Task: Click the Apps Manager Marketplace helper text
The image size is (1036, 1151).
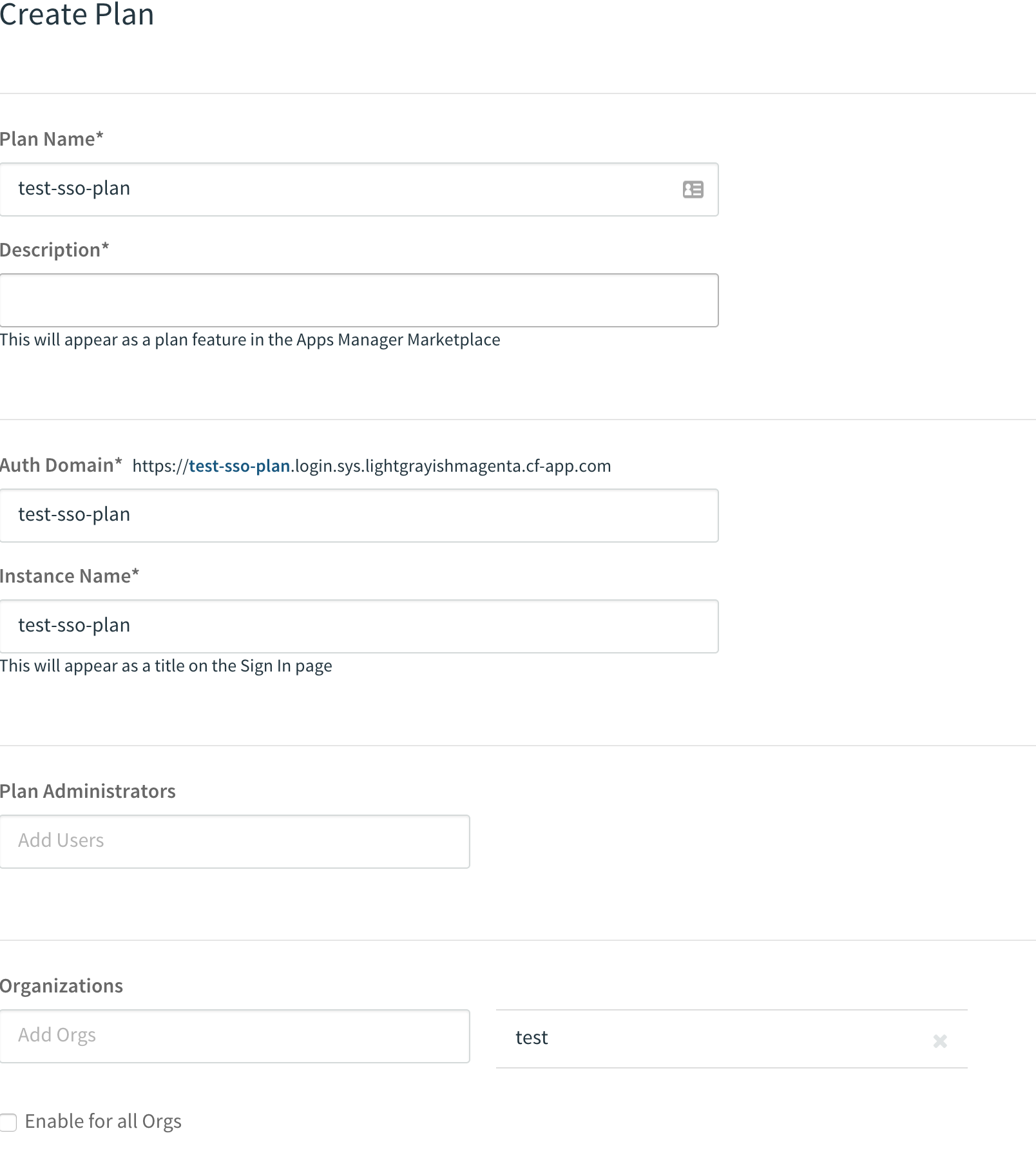Action: [250, 340]
